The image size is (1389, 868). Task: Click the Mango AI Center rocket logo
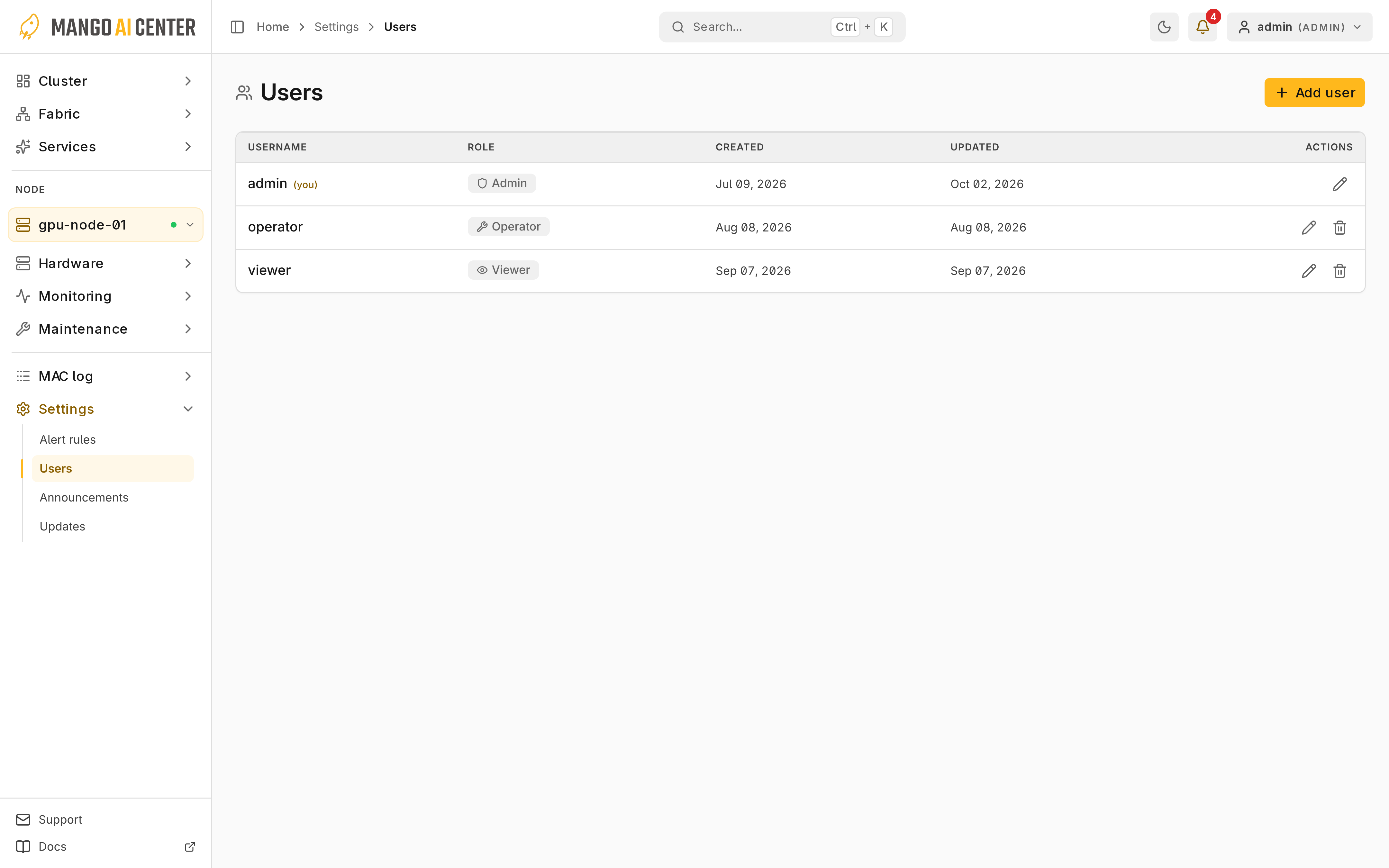[x=29, y=27]
